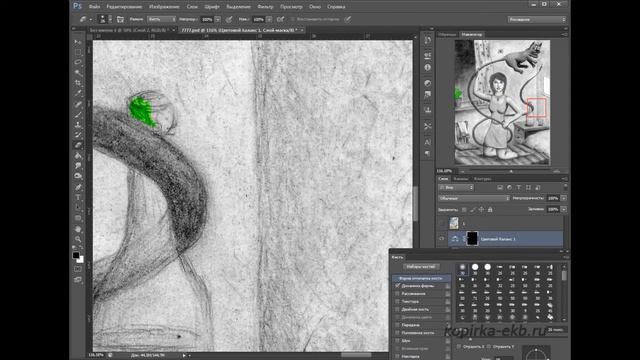Open the Изображение menu
The image size is (640, 360).
(164, 7)
